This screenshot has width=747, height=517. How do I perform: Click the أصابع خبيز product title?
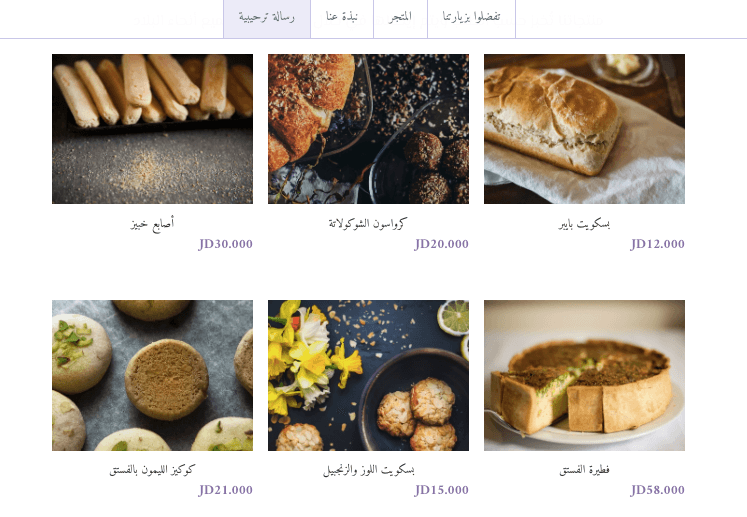(x=152, y=224)
